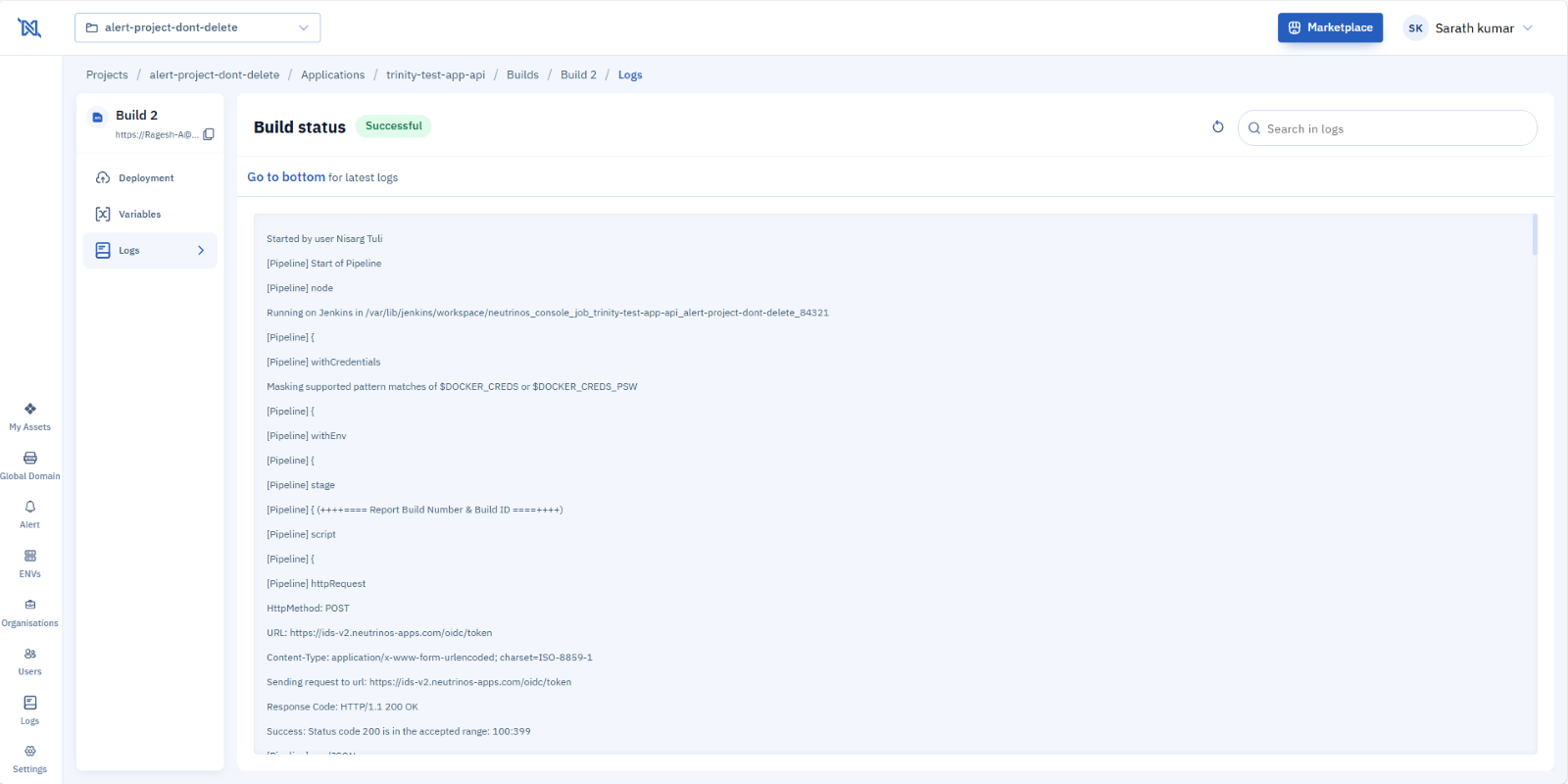Copy the Build 2 URL
Screen dimensions: 1568x784
click(209, 134)
